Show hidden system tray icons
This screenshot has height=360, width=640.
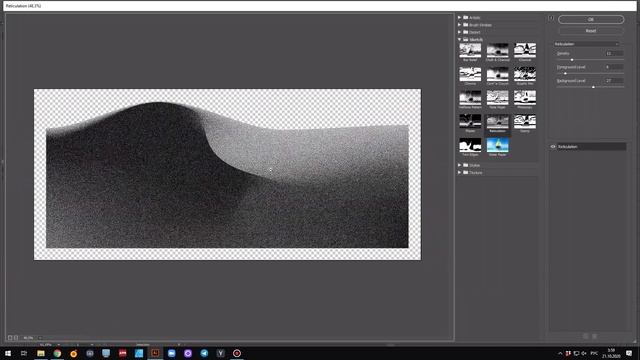tap(560, 353)
